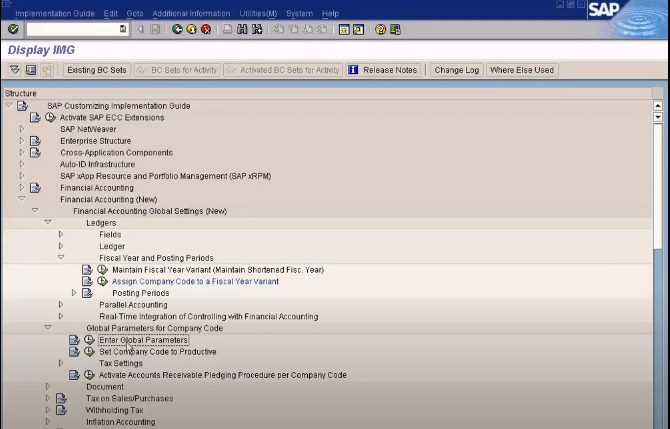Click the Existing BC Sets button

click(x=97, y=70)
